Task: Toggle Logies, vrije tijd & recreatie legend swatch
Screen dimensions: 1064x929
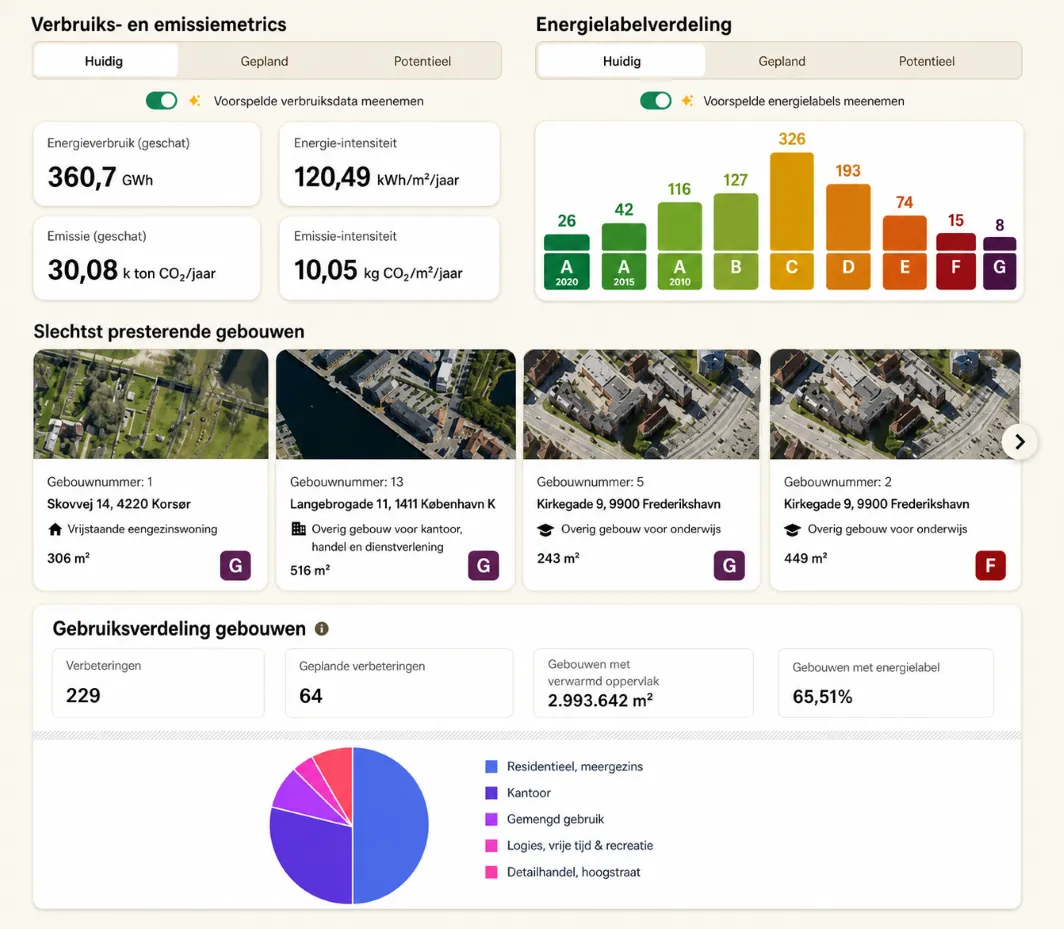Action: pyautogui.click(x=491, y=846)
